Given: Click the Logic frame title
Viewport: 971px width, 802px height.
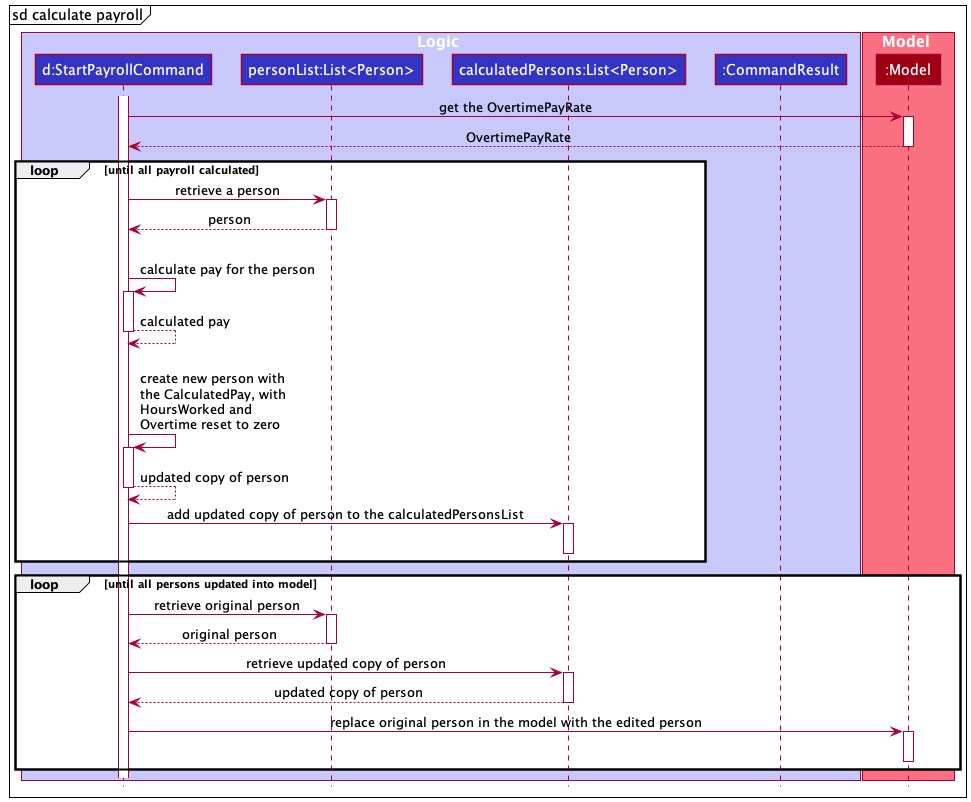Looking at the screenshot, I should click(x=438, y=41).
